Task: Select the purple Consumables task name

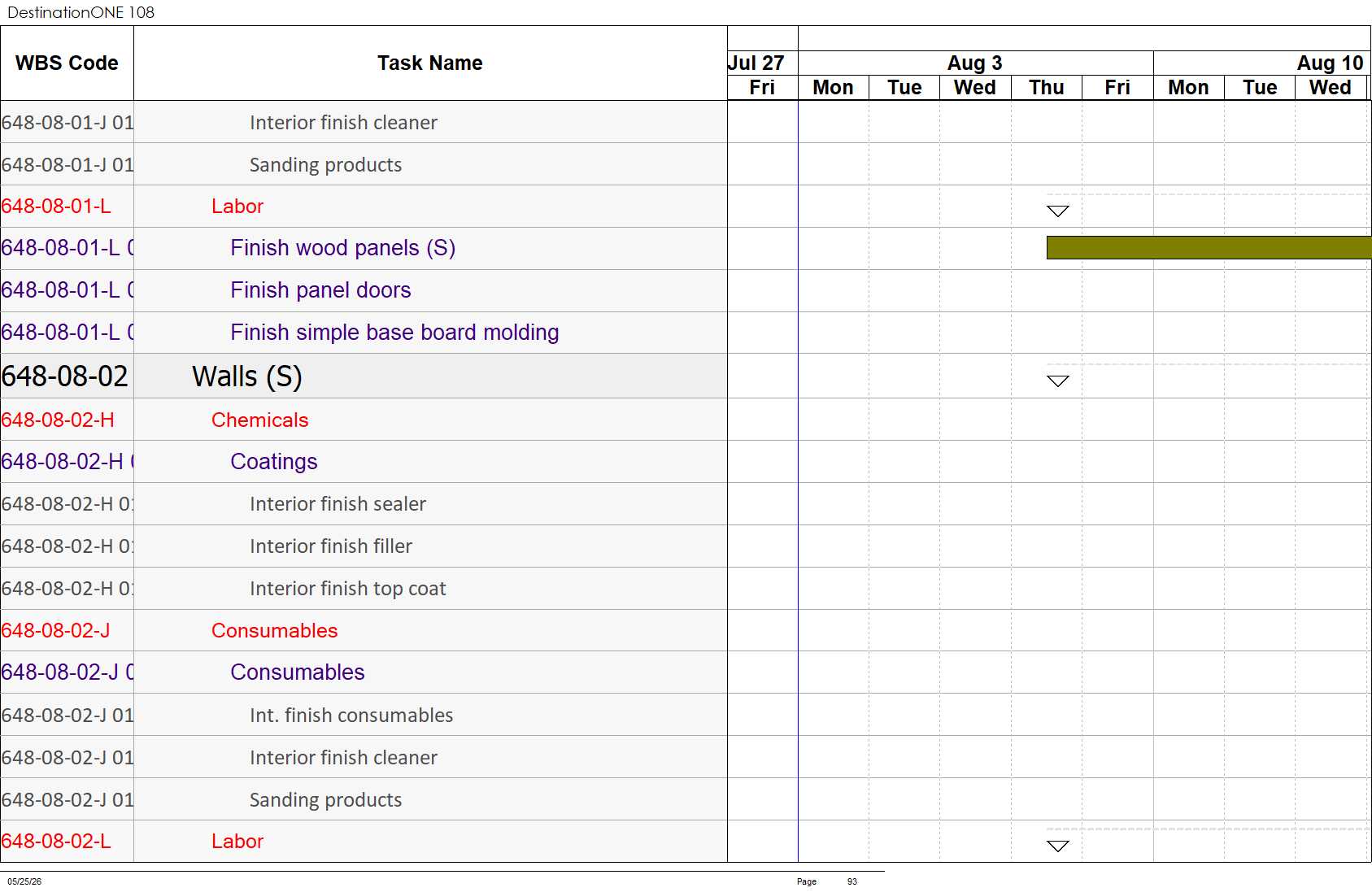Action: point(297,672)
